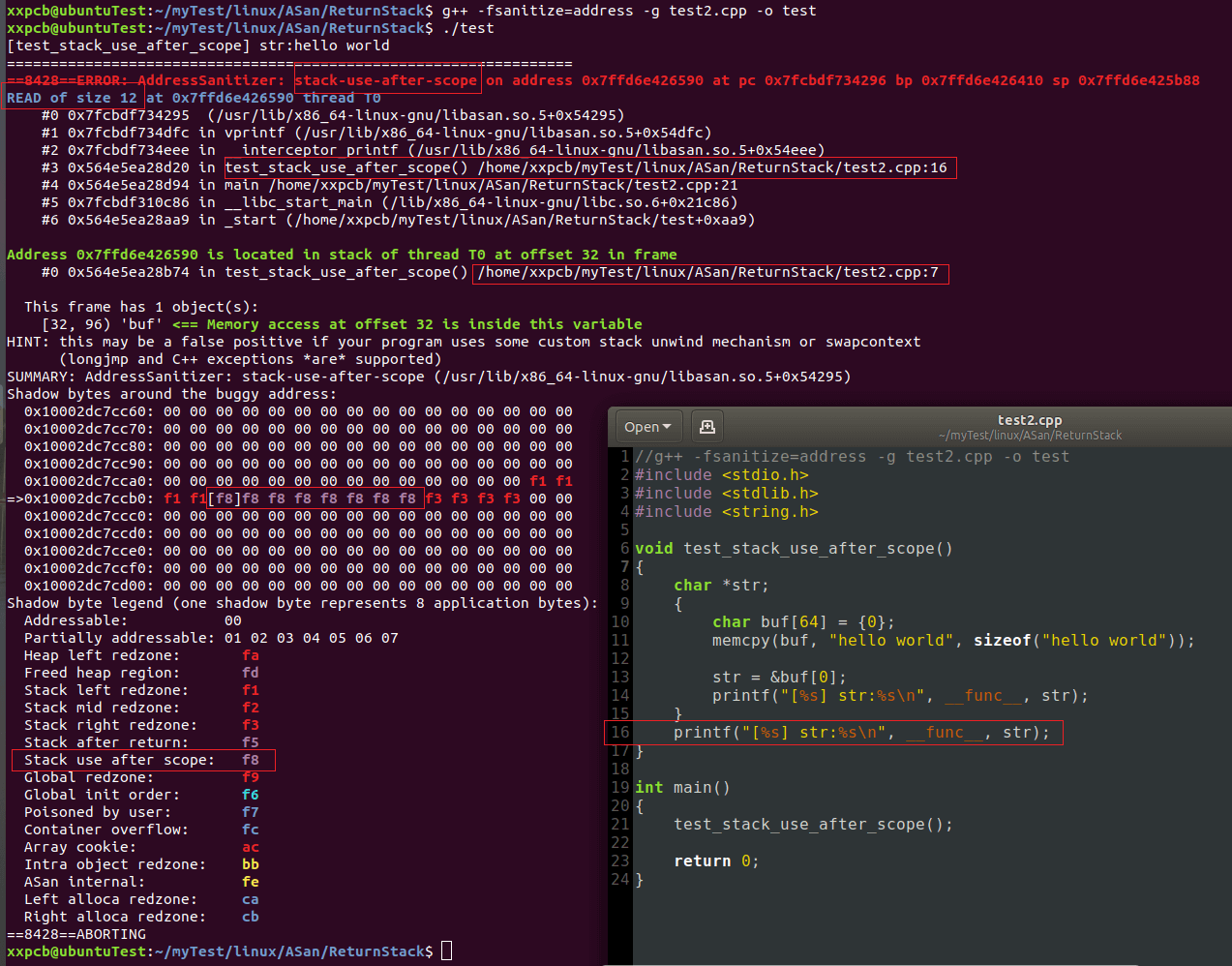
Task: Click the 'str:hello world' output line in terminal
Action: (x=198, y=45)
